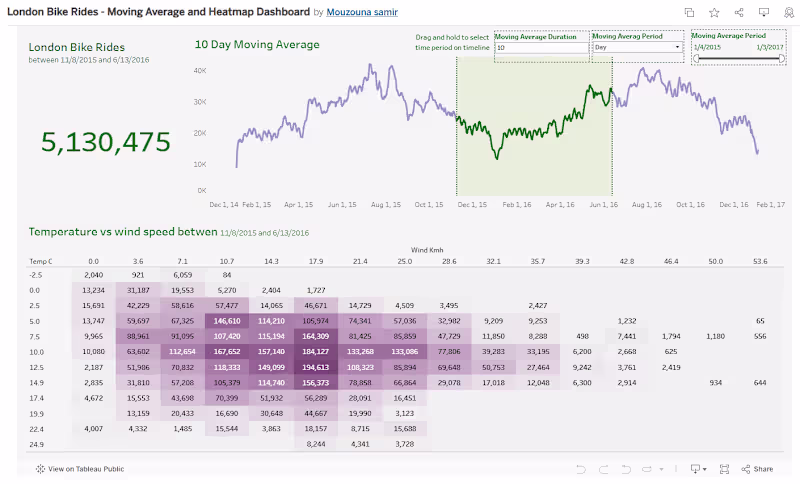
Task: Open the Moving Average Period 'Day' dropdown
Action: tap(637, 47)
